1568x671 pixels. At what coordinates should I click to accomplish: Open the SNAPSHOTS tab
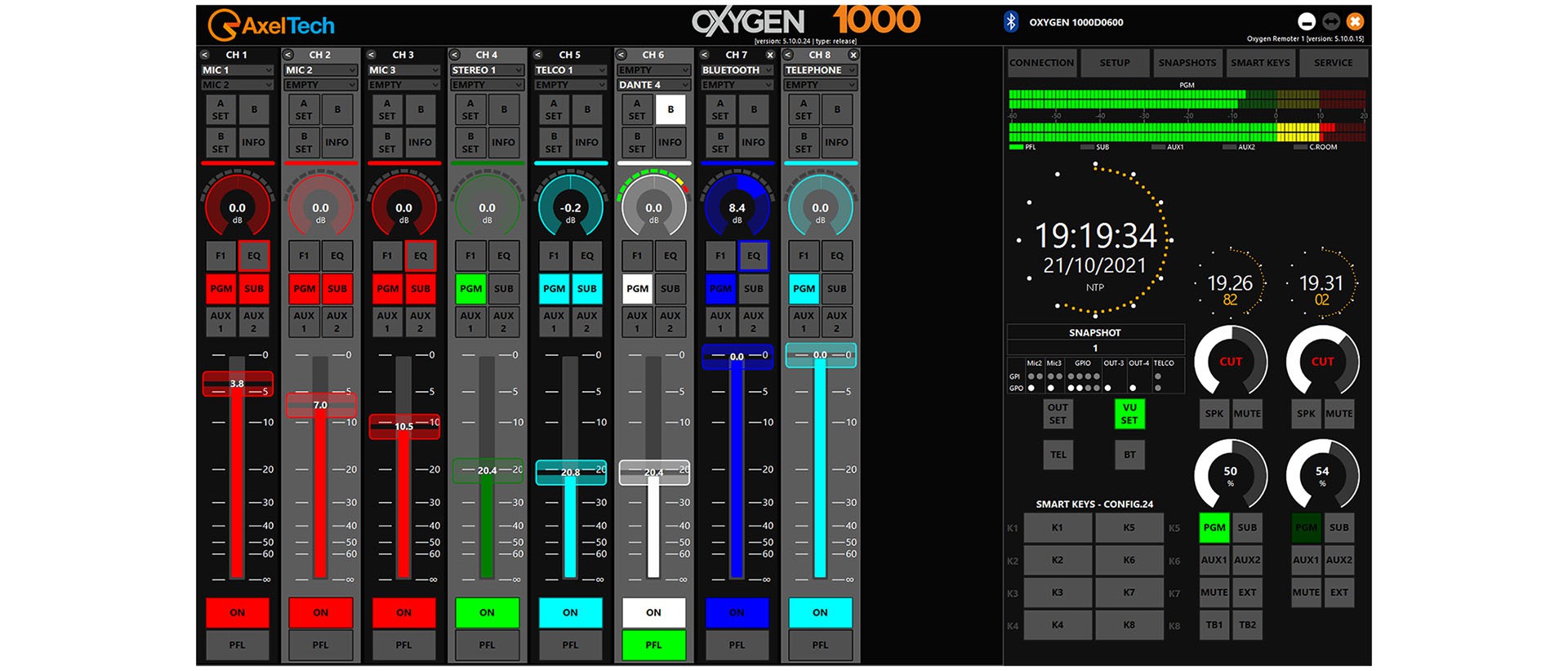click(1187, 63)
